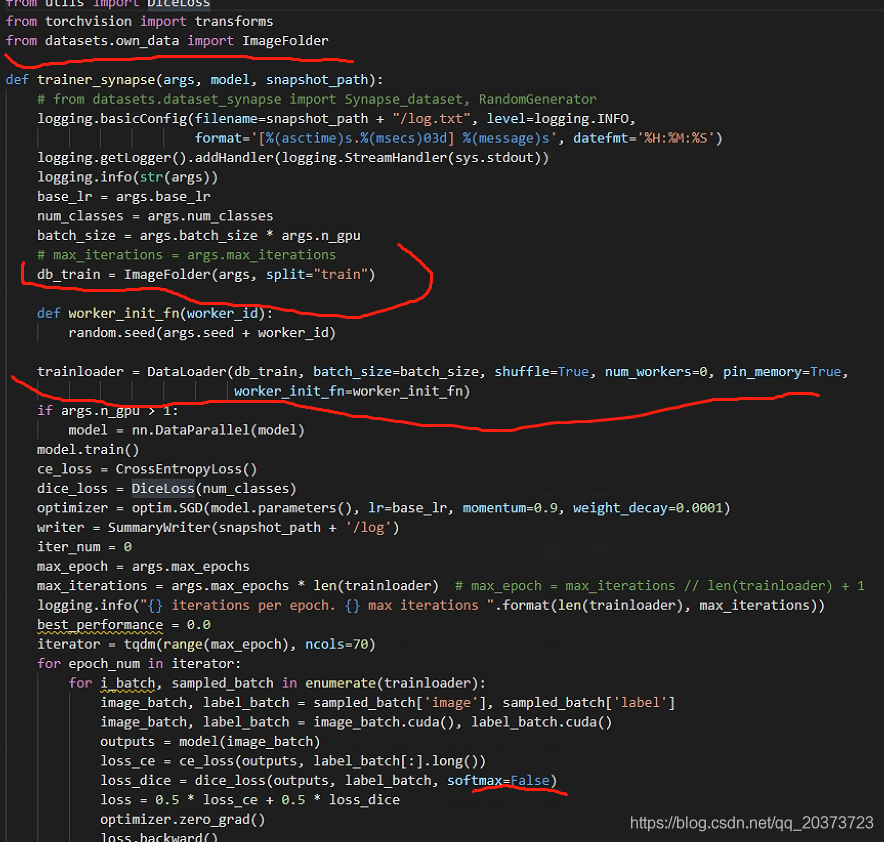Click the commented Synapse_dataset import line

[316, 98]
